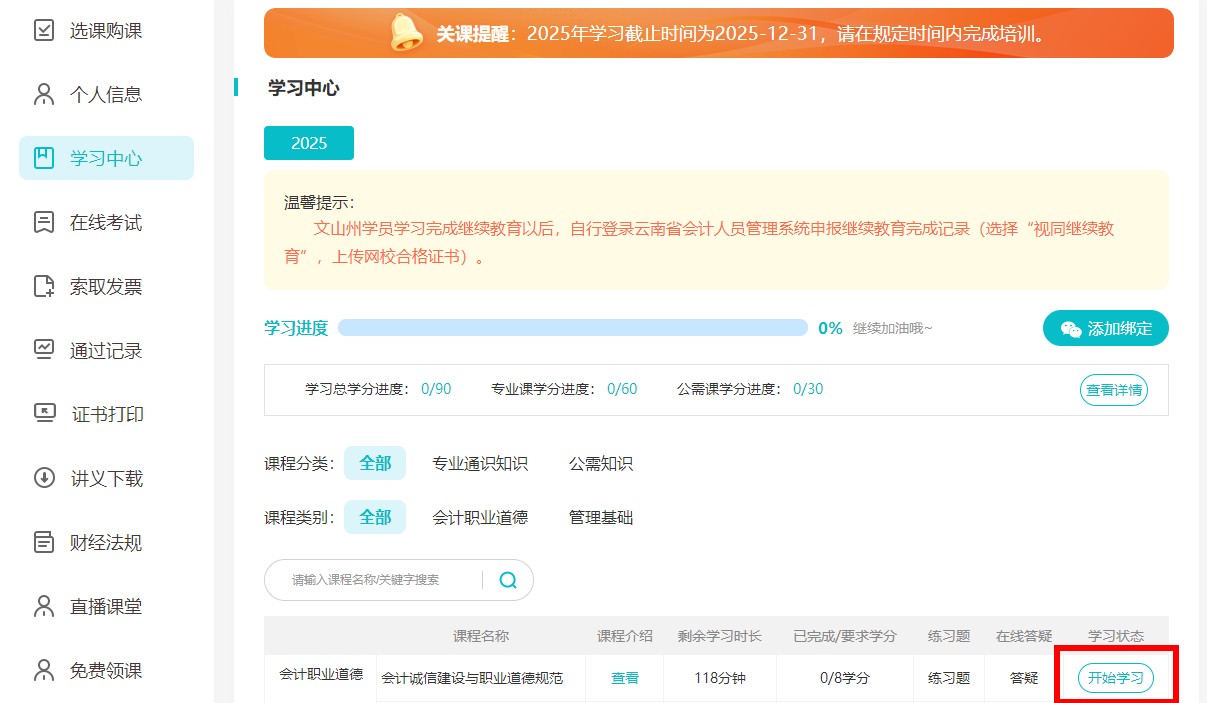Select 全部 under 课程分类
The width and height of the screenshot is (1207, 703).
click(375, 463)
